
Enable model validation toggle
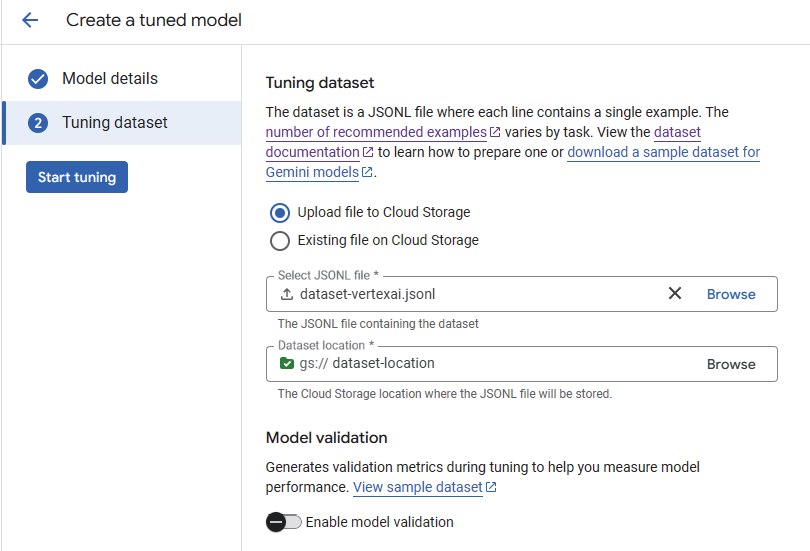click(284, 522)
